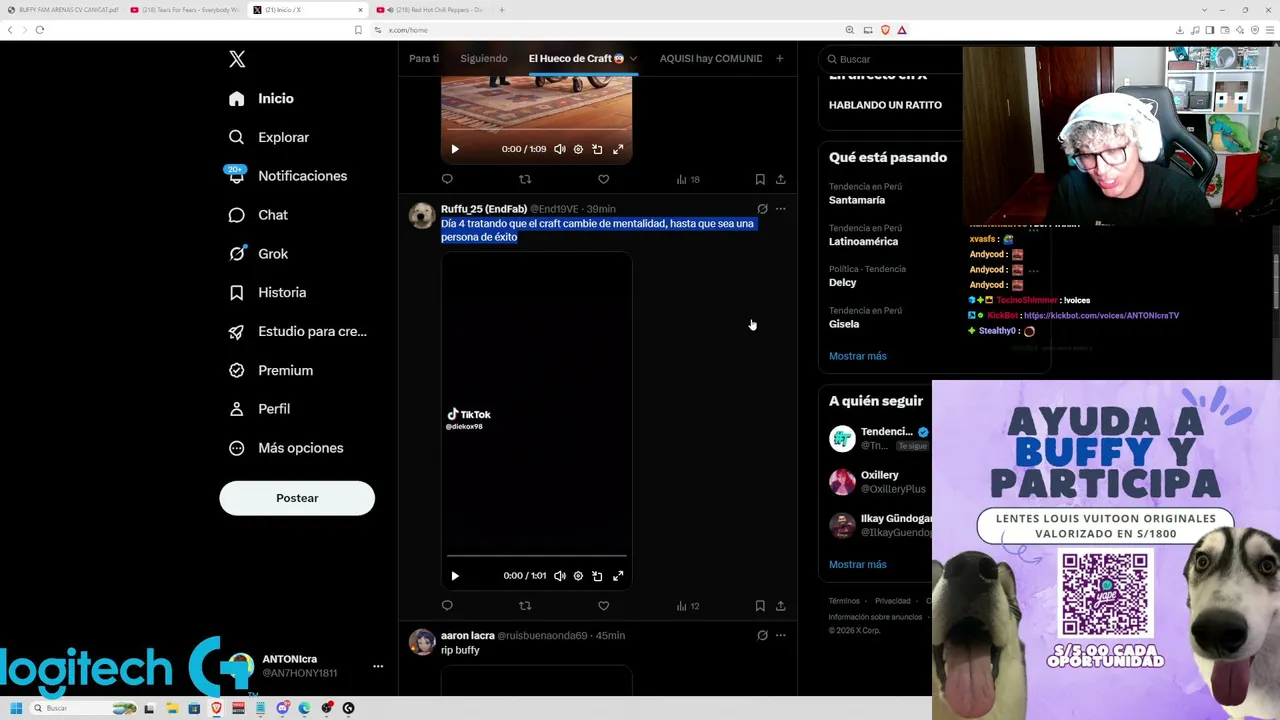Bookmark the post with 18 views

coord(760,179)
